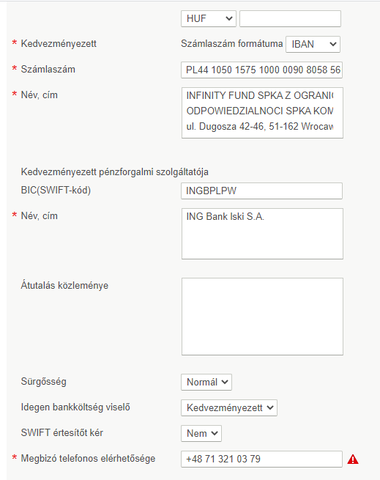
Task: Open the HUF currency dropdown
Action: coord(209,19)
